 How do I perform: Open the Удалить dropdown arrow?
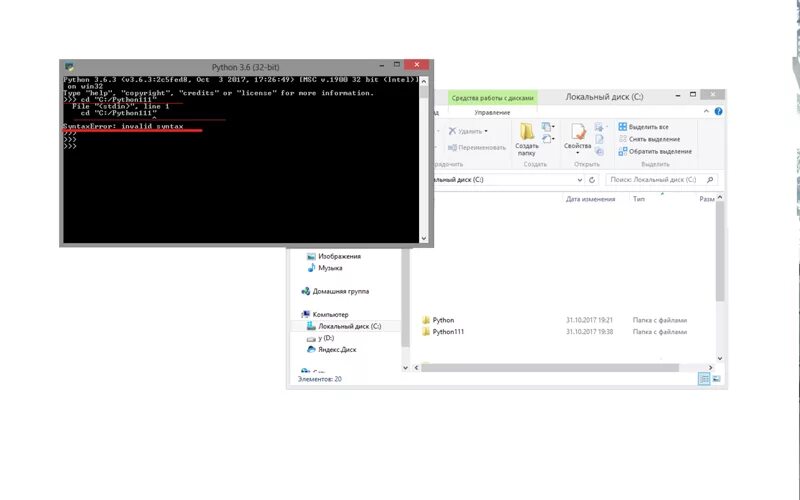[486, 131]
